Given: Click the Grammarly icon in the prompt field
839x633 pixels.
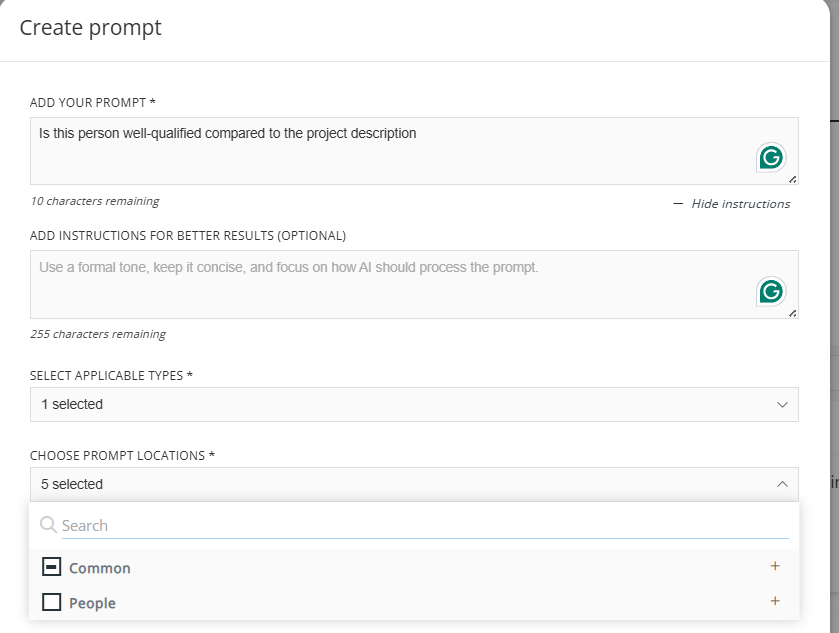Looking at the screenshot, I should pos(770,157).
